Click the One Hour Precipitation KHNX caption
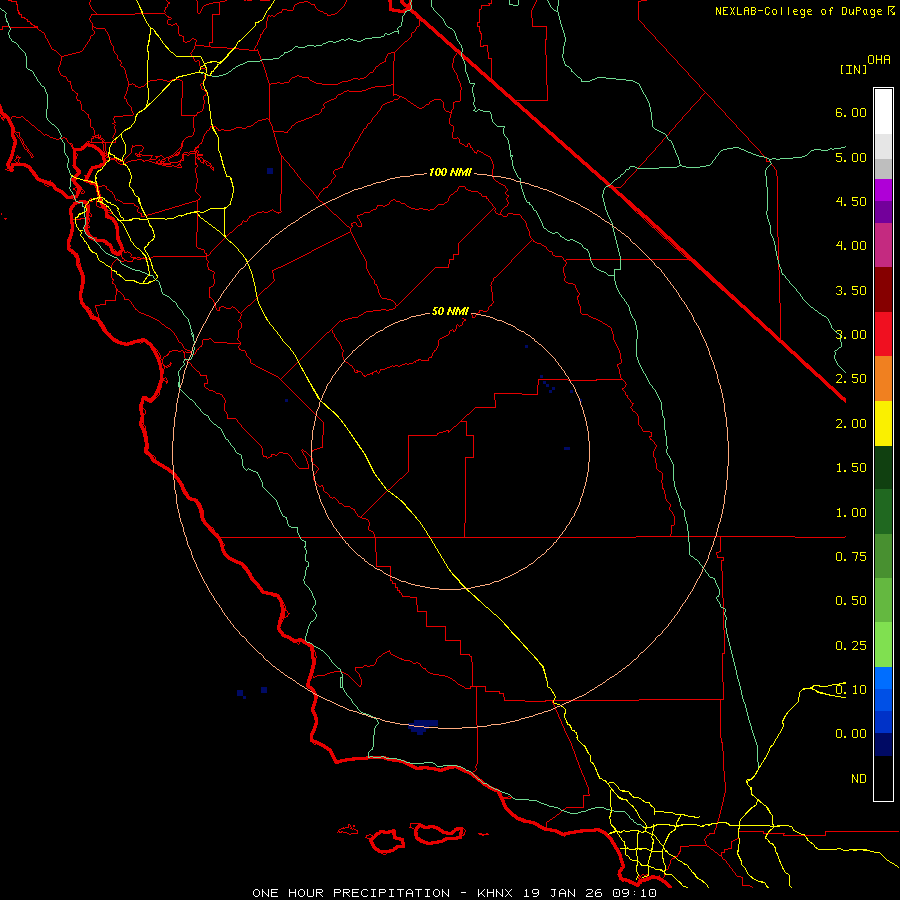900x900 pixels. point(454,893)
